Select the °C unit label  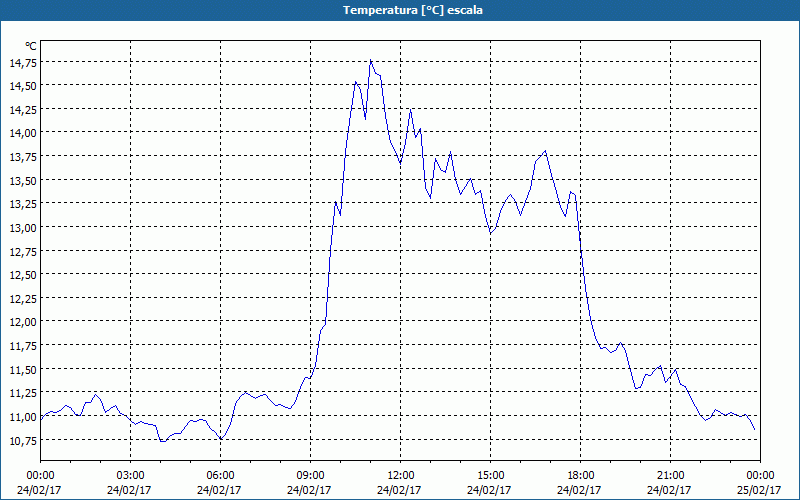click(31, 46)
